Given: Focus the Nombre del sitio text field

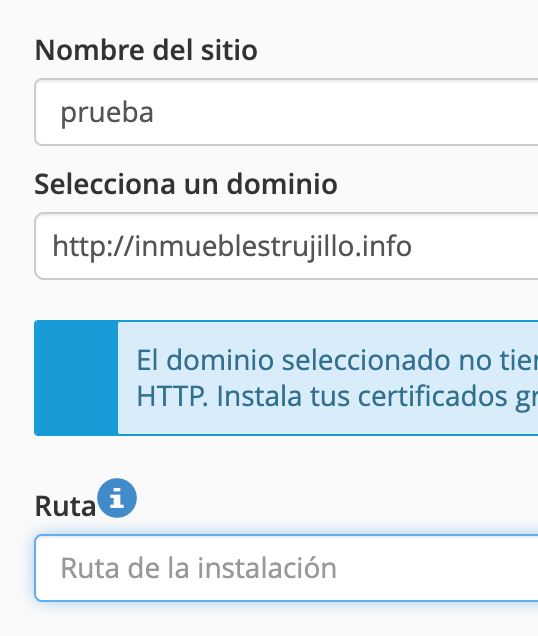Looking at the screenshot, I should pyautogui.click(x=286, y=112).
